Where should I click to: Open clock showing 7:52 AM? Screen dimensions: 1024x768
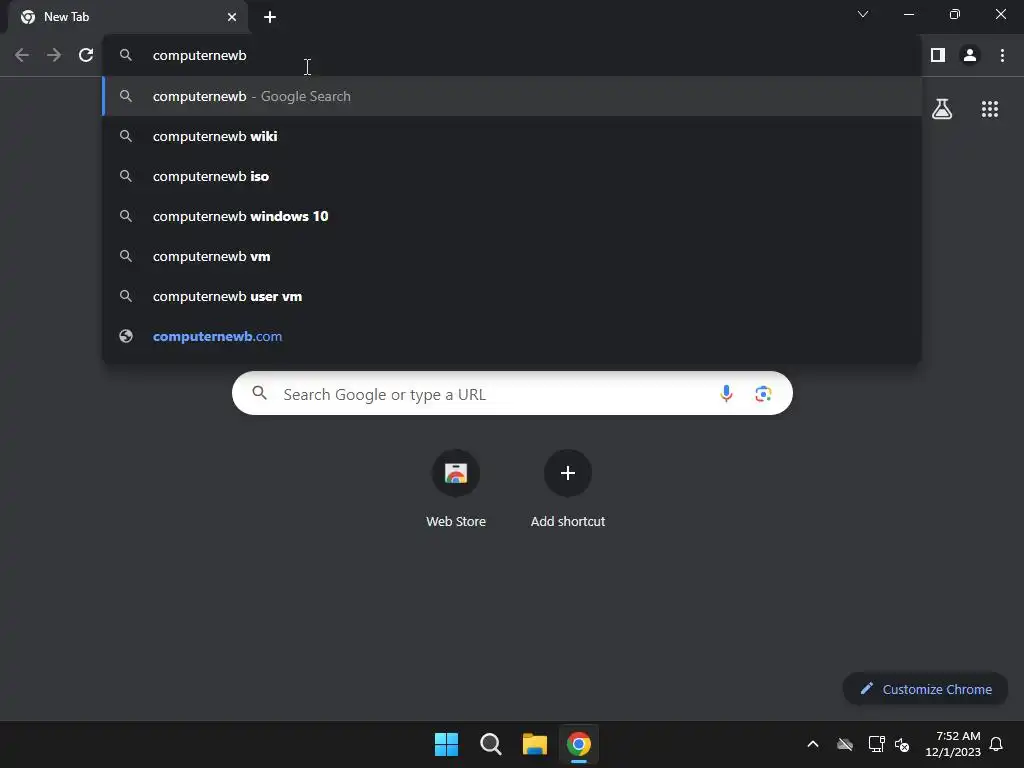point(953,744)
